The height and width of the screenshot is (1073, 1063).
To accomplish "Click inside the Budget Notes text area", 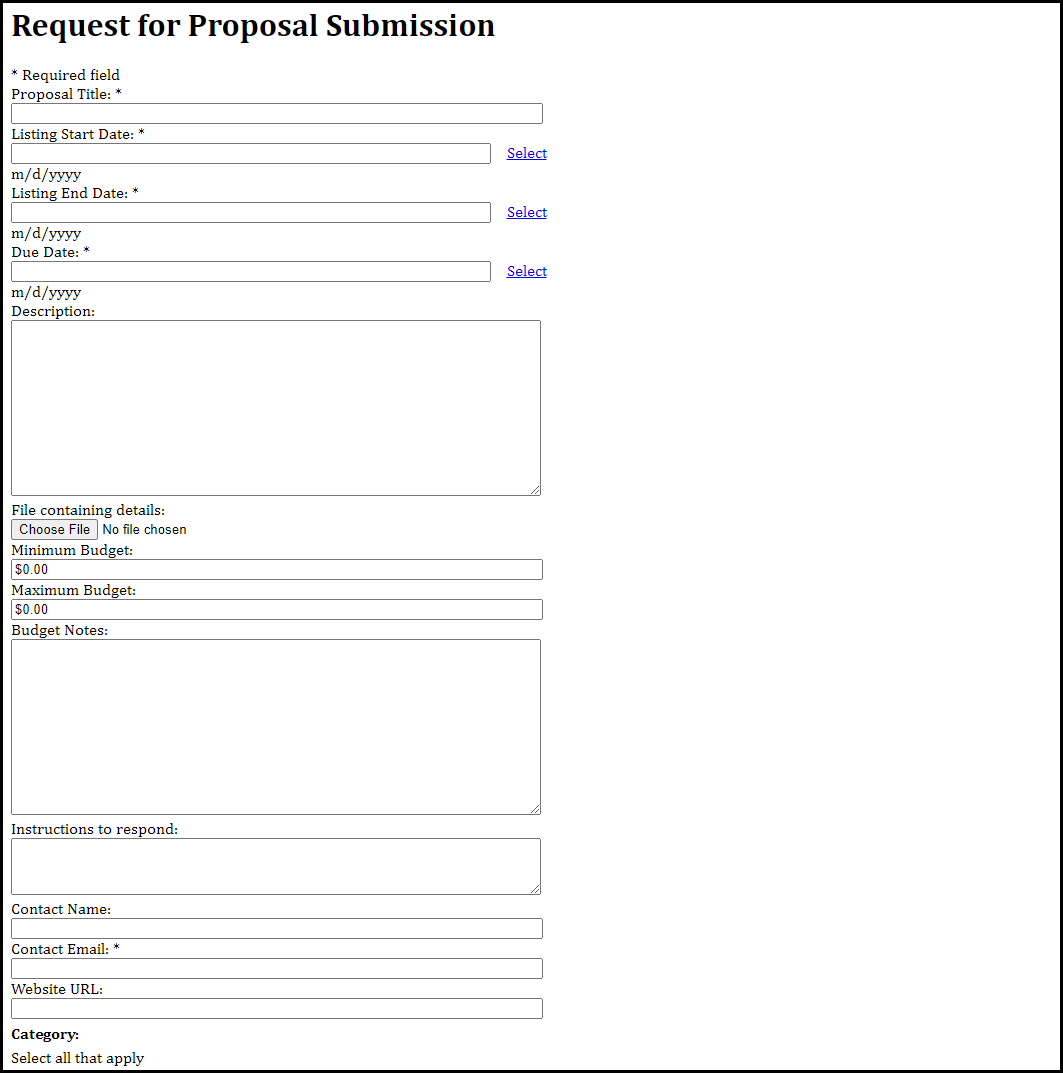I will tap(275, 726).
